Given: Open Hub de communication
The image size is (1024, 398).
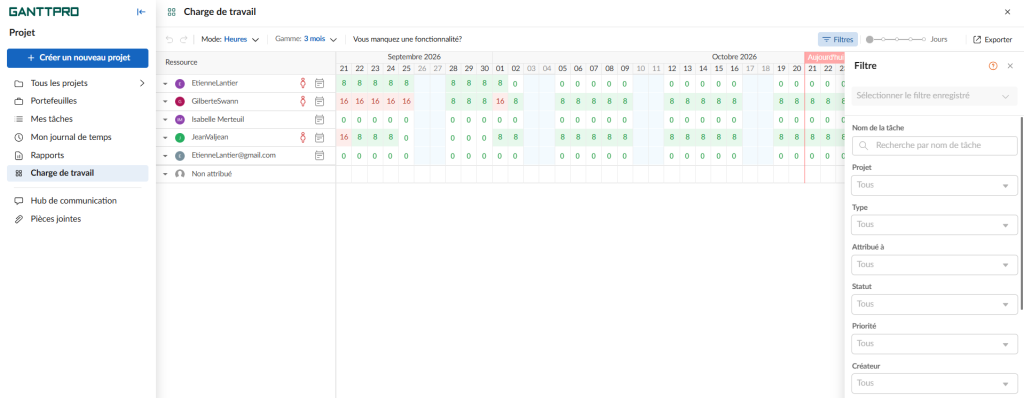Looking at the screenshot, I should click(78, 201).
